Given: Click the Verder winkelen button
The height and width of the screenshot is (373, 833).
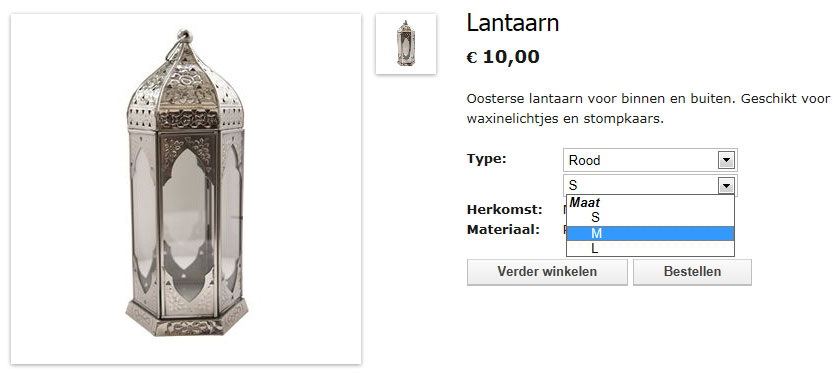Looking at the screenshot, I should [547, 272].
